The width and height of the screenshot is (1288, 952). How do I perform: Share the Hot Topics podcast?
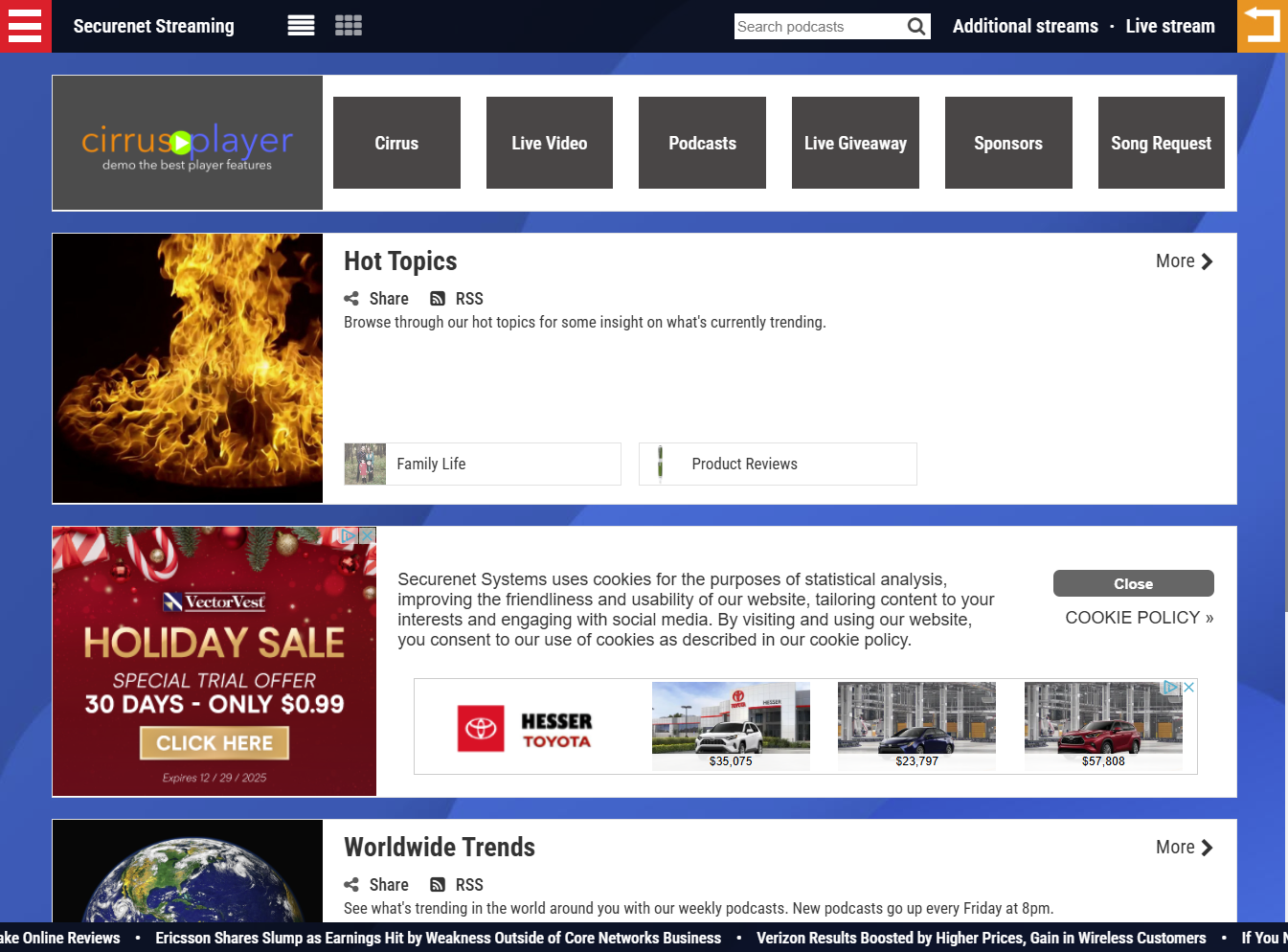click(x=376, y=299)
